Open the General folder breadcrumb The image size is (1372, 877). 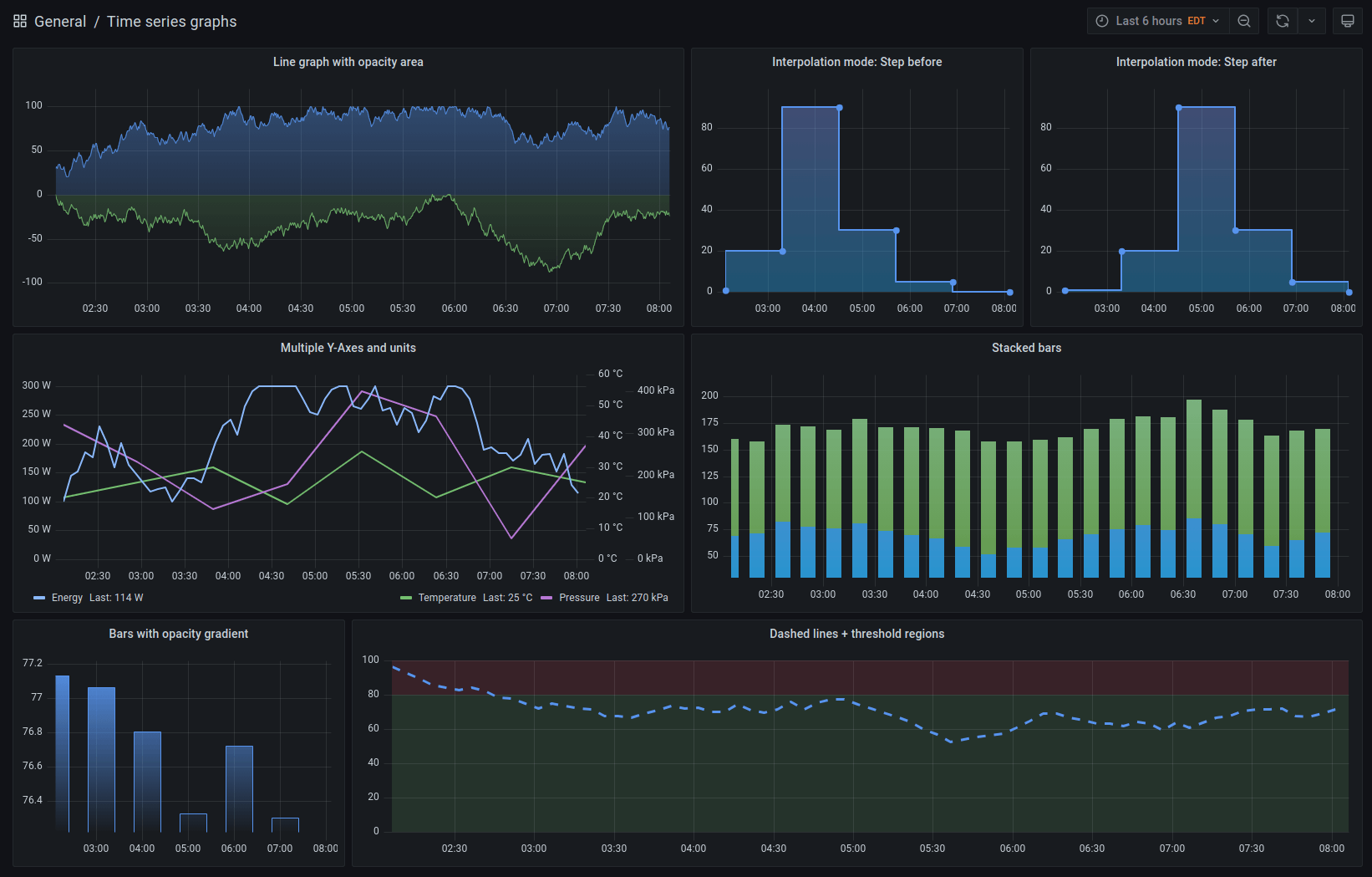pyautogui.click(x=60, y=22)
